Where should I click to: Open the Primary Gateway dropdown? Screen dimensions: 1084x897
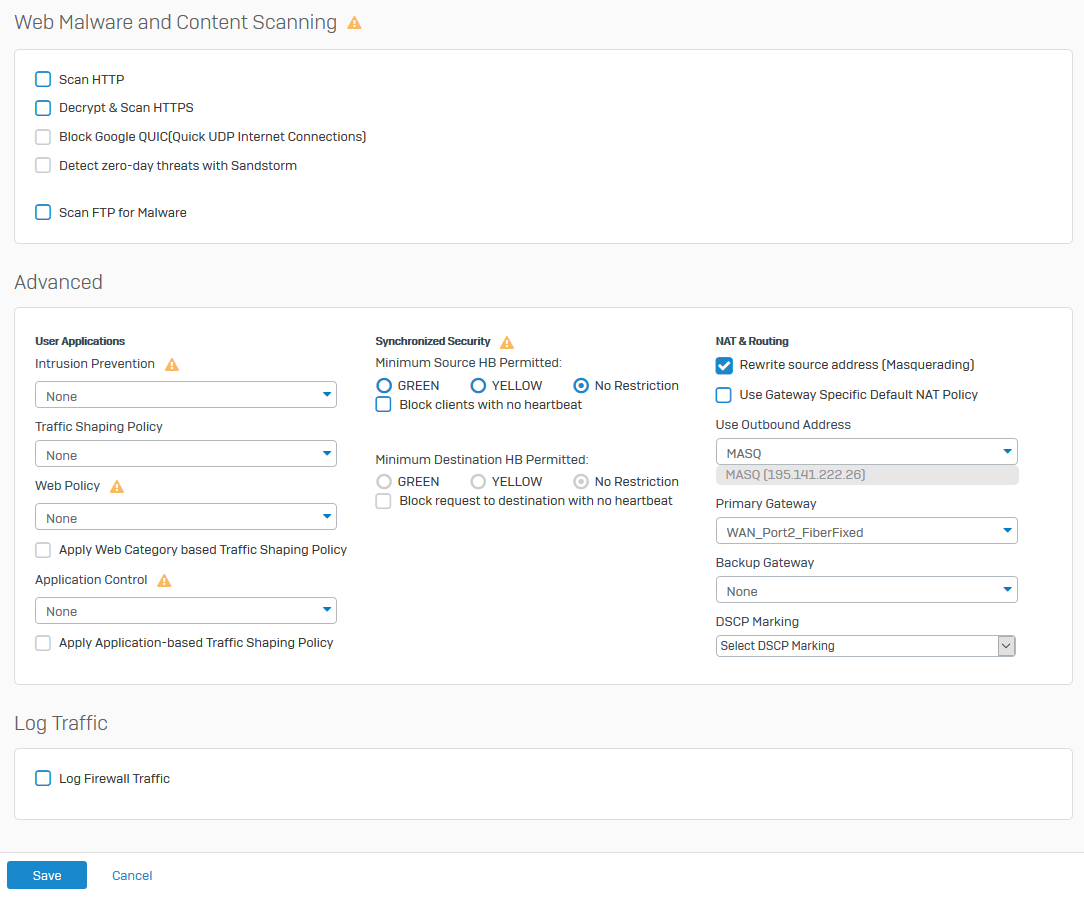866,531
